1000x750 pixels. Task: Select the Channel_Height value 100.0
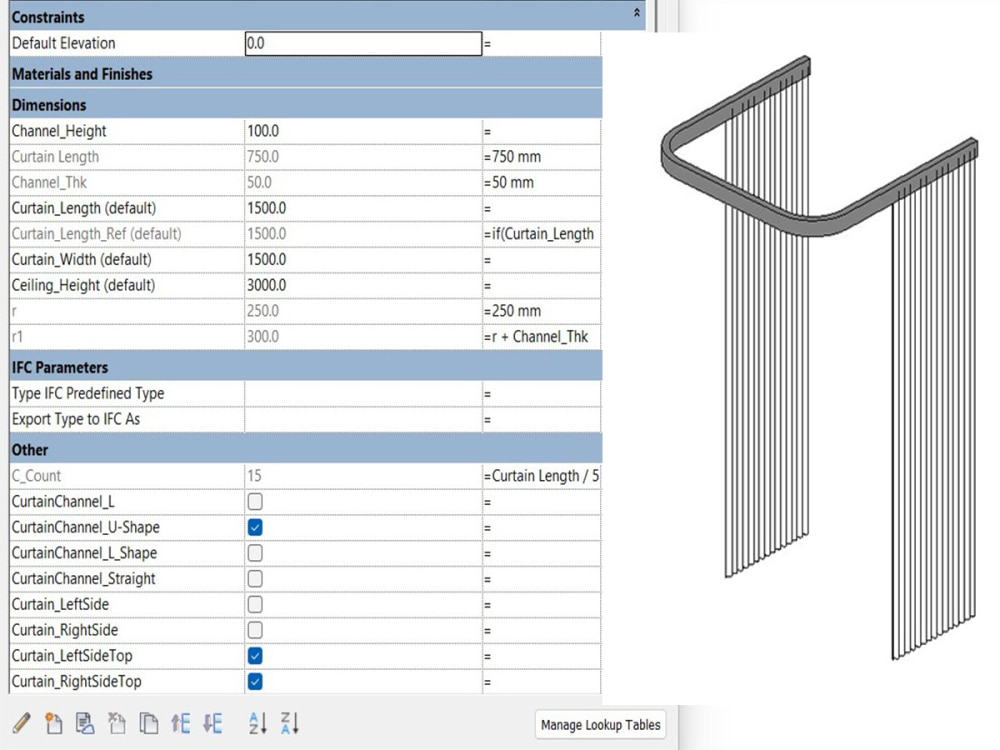point(263,131)
